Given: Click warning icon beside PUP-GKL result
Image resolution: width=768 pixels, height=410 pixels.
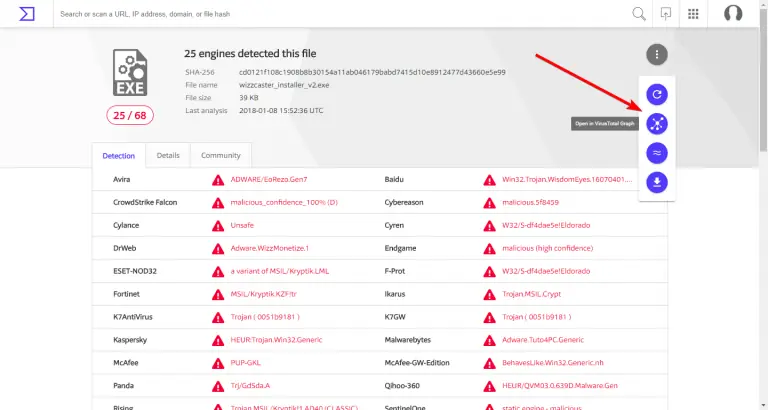Looking at the screenshot, I should [x=218, y=363].
